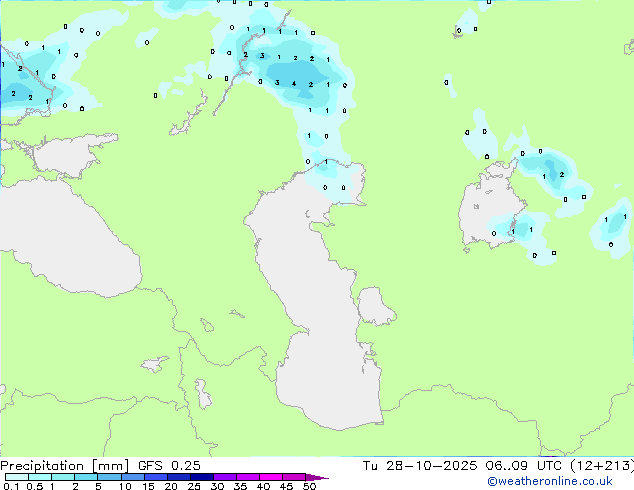Click the above-50 mm legend arrow tip
The width and height of the screenshot is (634, 490).
(317, 477)
